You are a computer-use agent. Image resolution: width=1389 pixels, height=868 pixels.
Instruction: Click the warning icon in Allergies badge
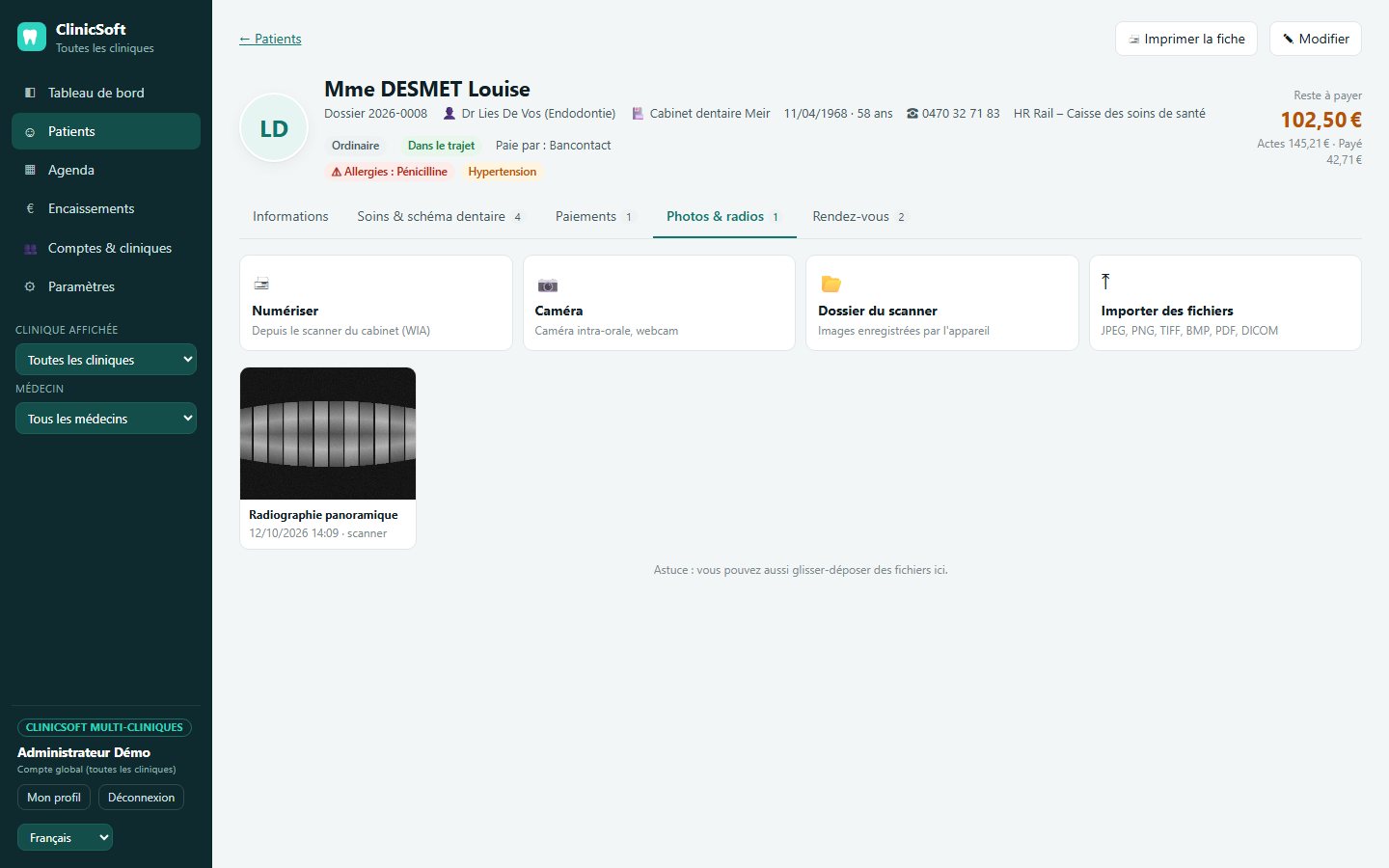pos(337,172)
